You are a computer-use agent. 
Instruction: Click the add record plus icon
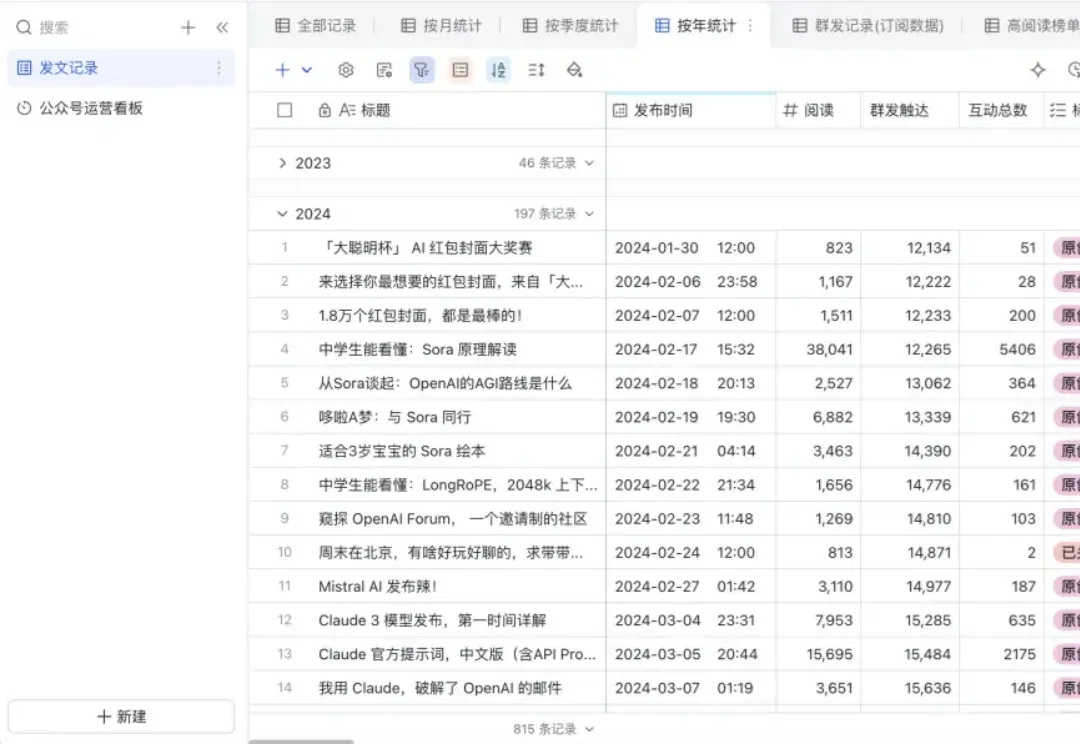[282, 70]
